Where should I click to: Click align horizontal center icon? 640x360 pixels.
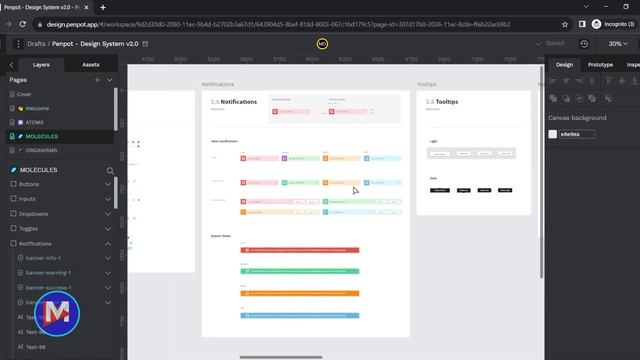coord(566,81)
